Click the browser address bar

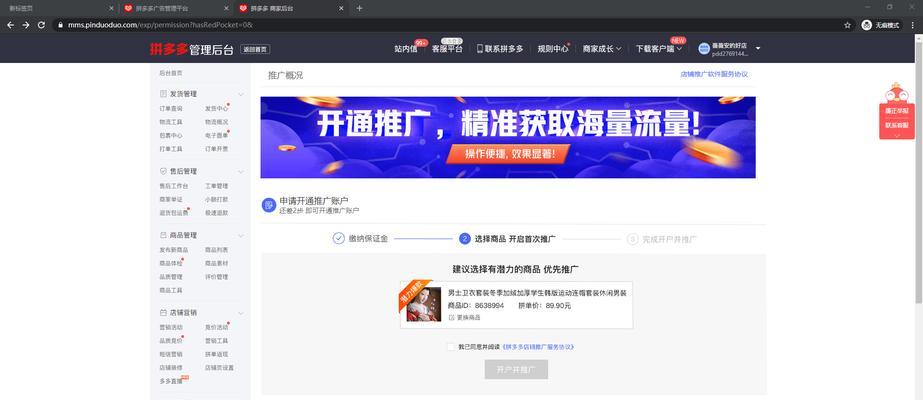coord(447,25)
